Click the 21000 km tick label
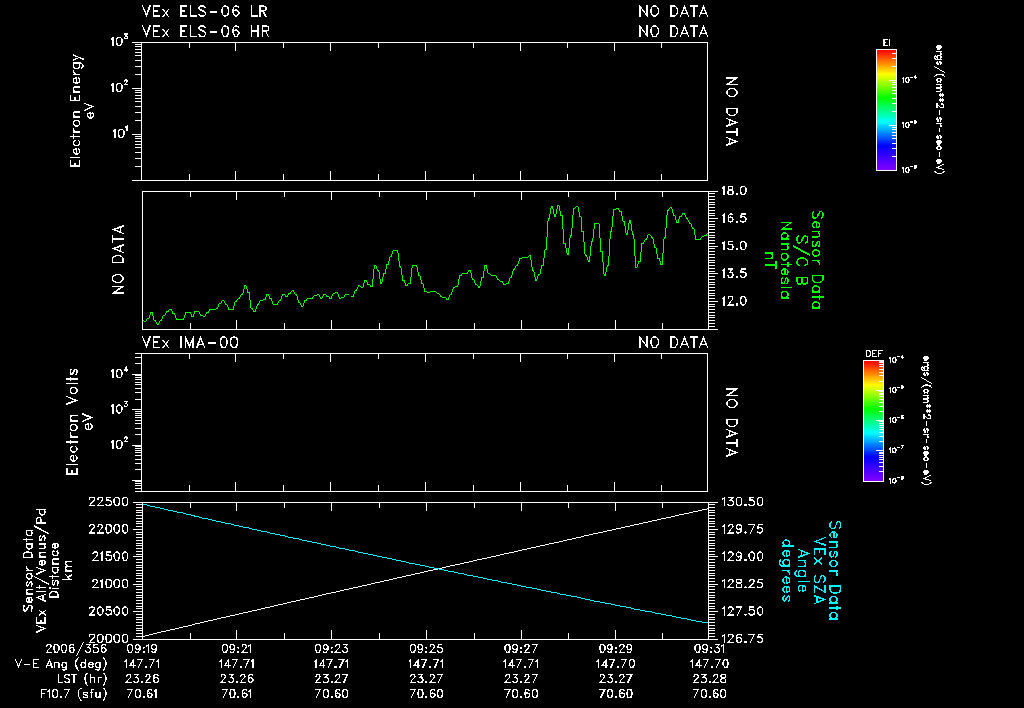This screenshot has width=1024, height=708. point(108,584)
